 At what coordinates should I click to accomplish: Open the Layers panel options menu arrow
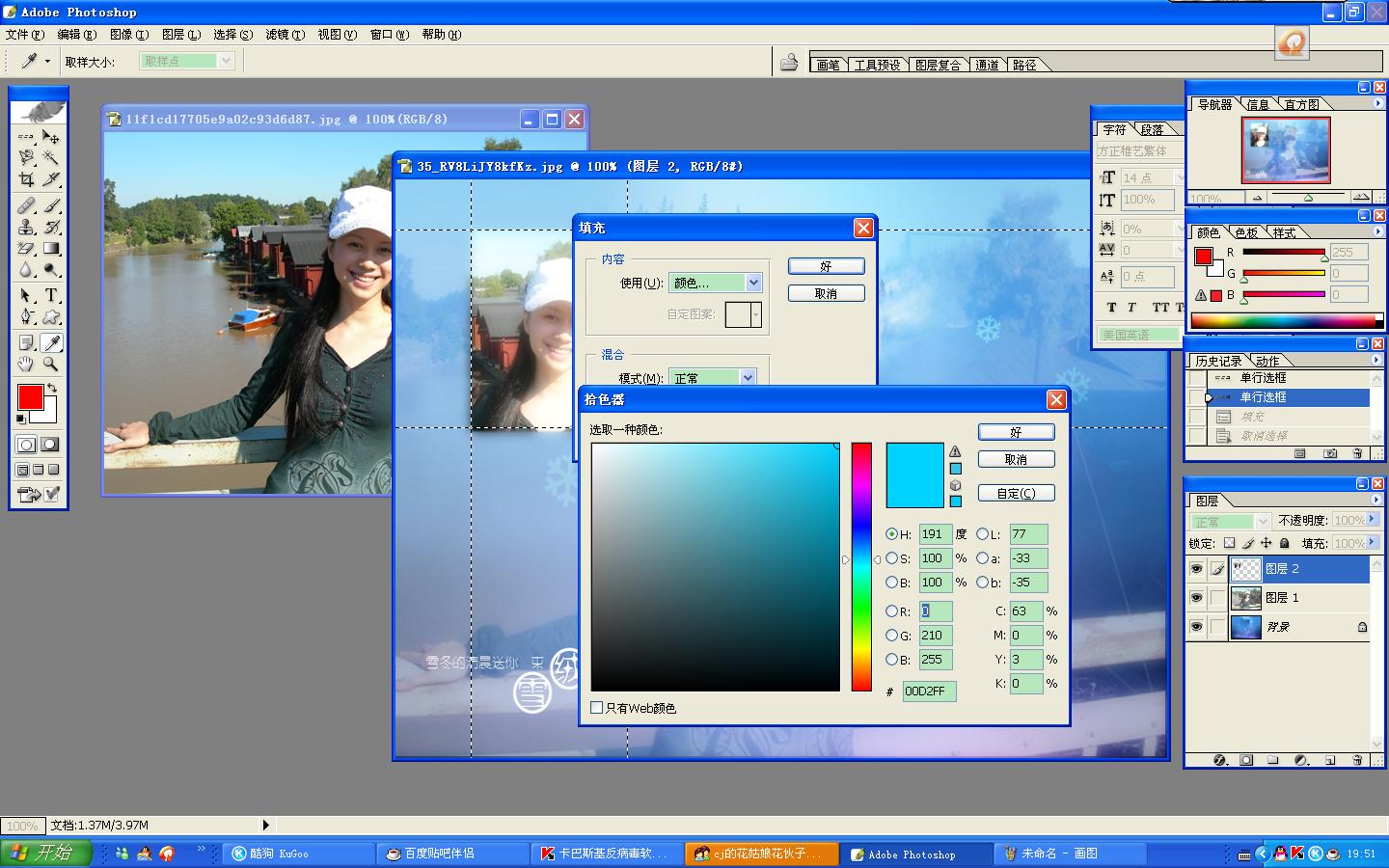point(1376,500)
